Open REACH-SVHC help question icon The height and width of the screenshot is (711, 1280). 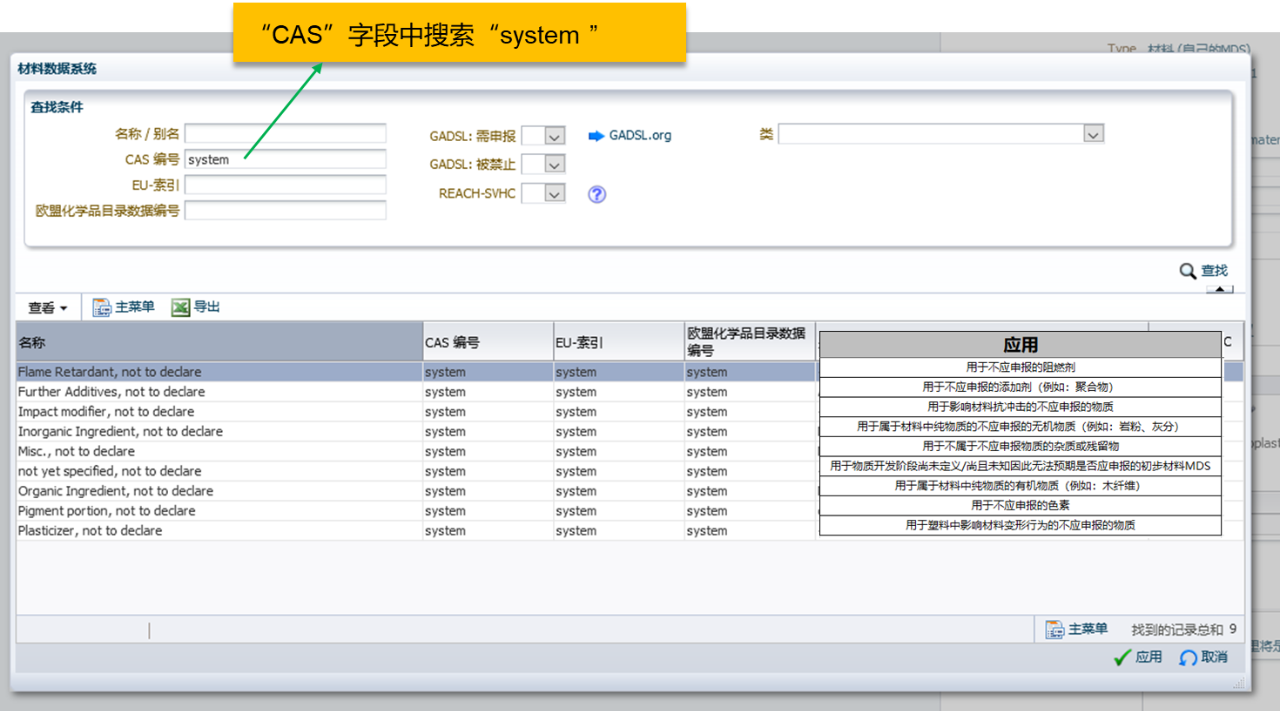pyautogui.click(x=597, y=195)
